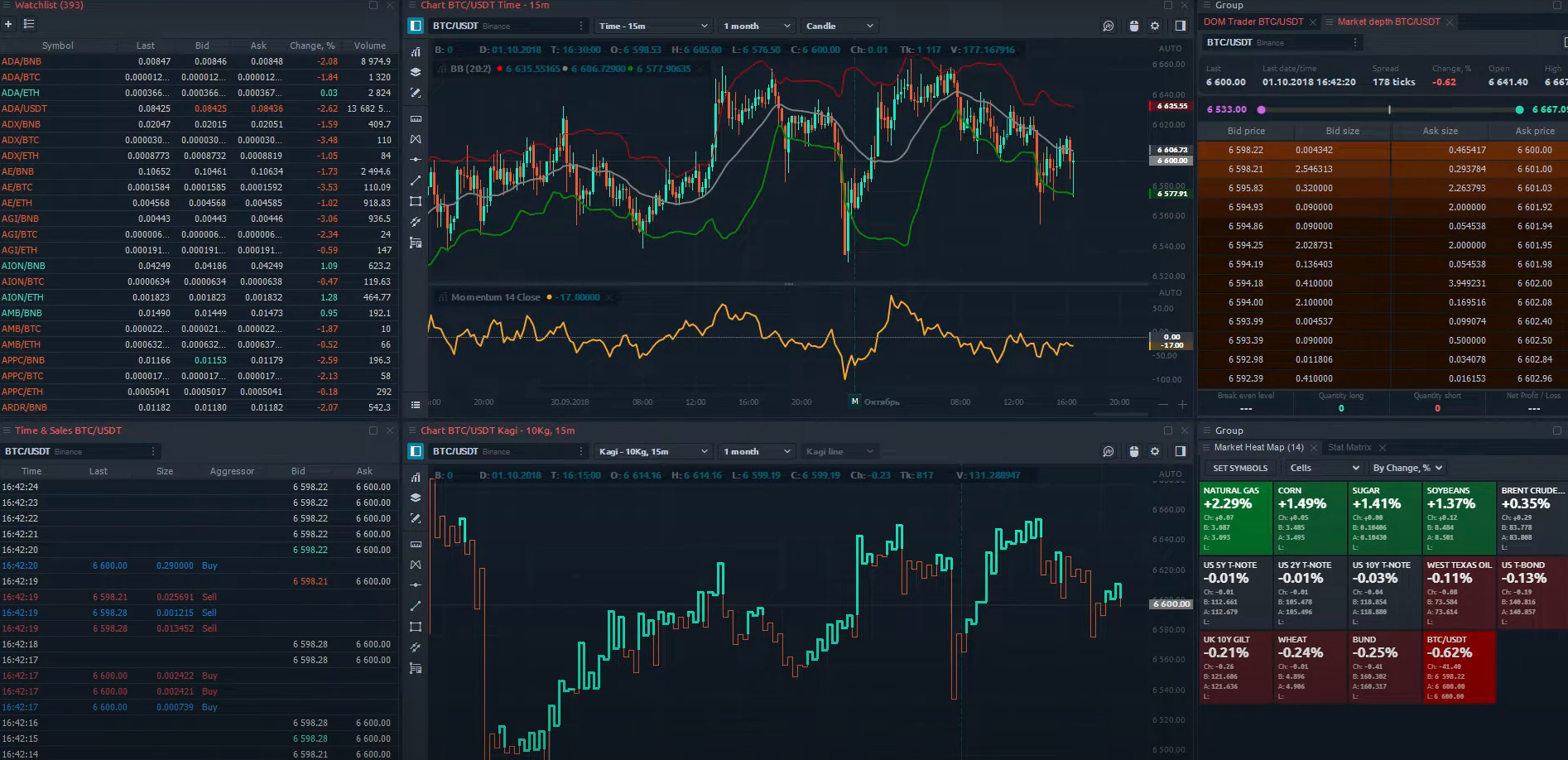
Task: Select the trend line drawing tool on the top chart
Action: (x=416, y=180)
